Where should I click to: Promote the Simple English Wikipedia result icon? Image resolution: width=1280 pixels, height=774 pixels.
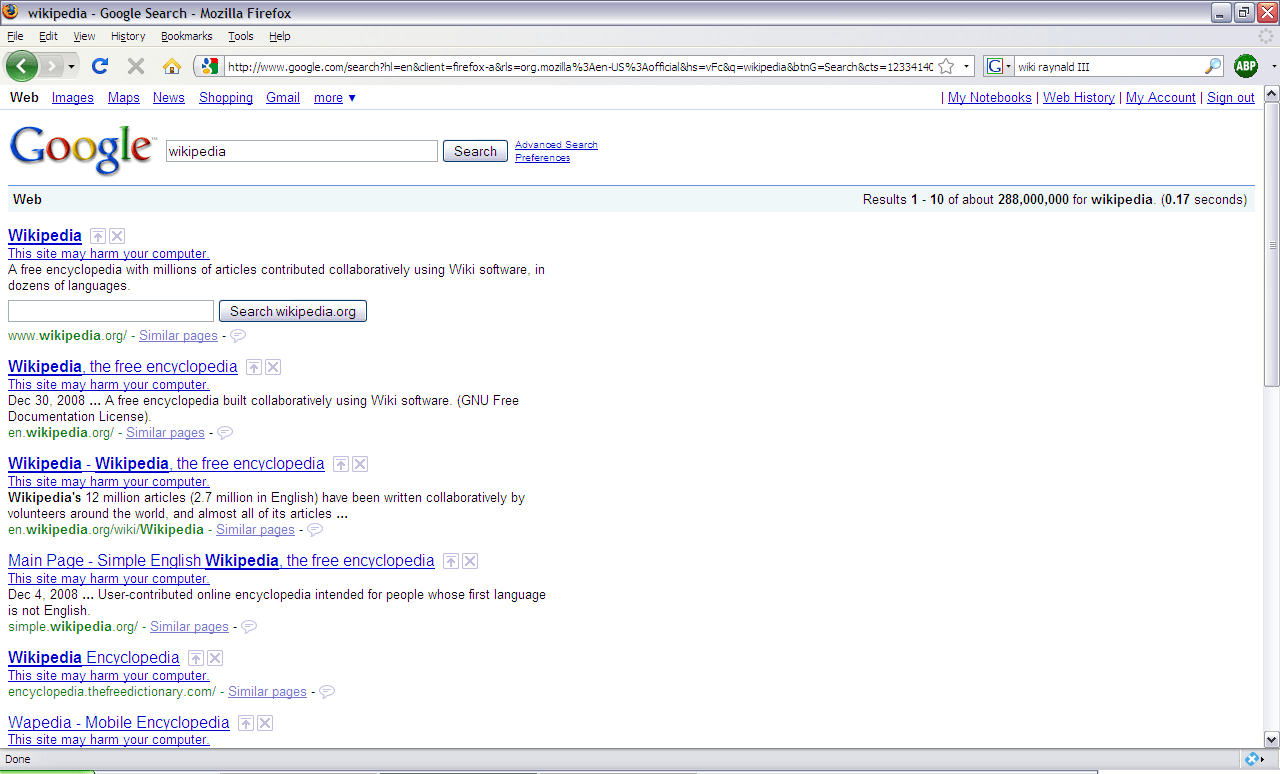point(450,561)
